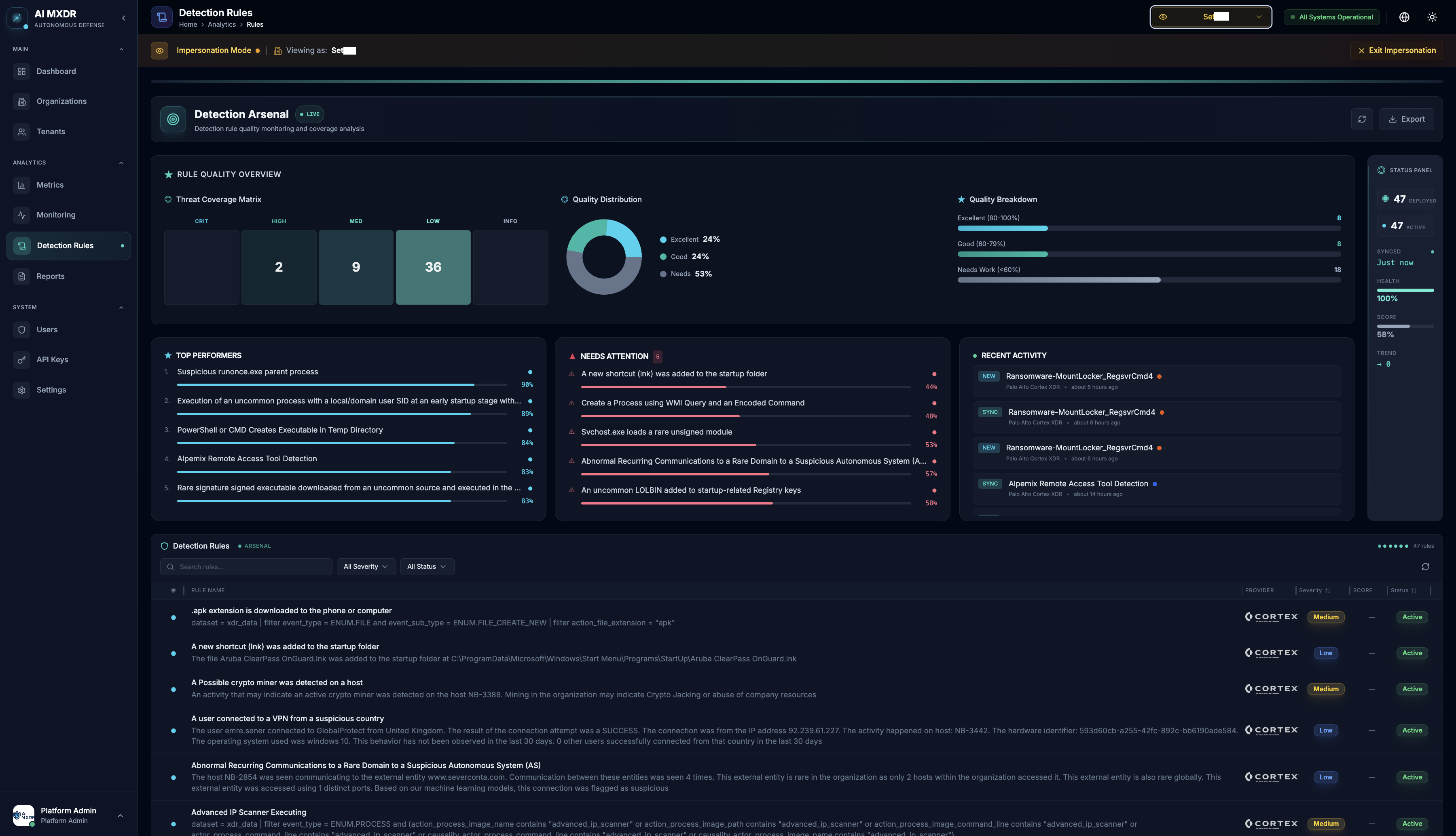1456x836 pixels.
Task: Open the Settings gear icon in sidebar
Action: pyautogui.click(x=21, y=390)
